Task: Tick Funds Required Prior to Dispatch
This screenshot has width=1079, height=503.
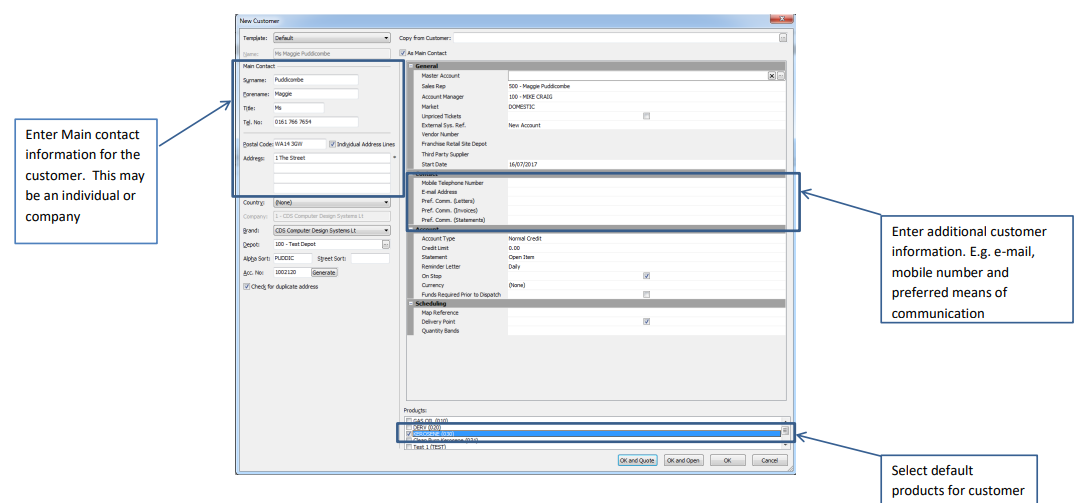Action: (646, 294)
